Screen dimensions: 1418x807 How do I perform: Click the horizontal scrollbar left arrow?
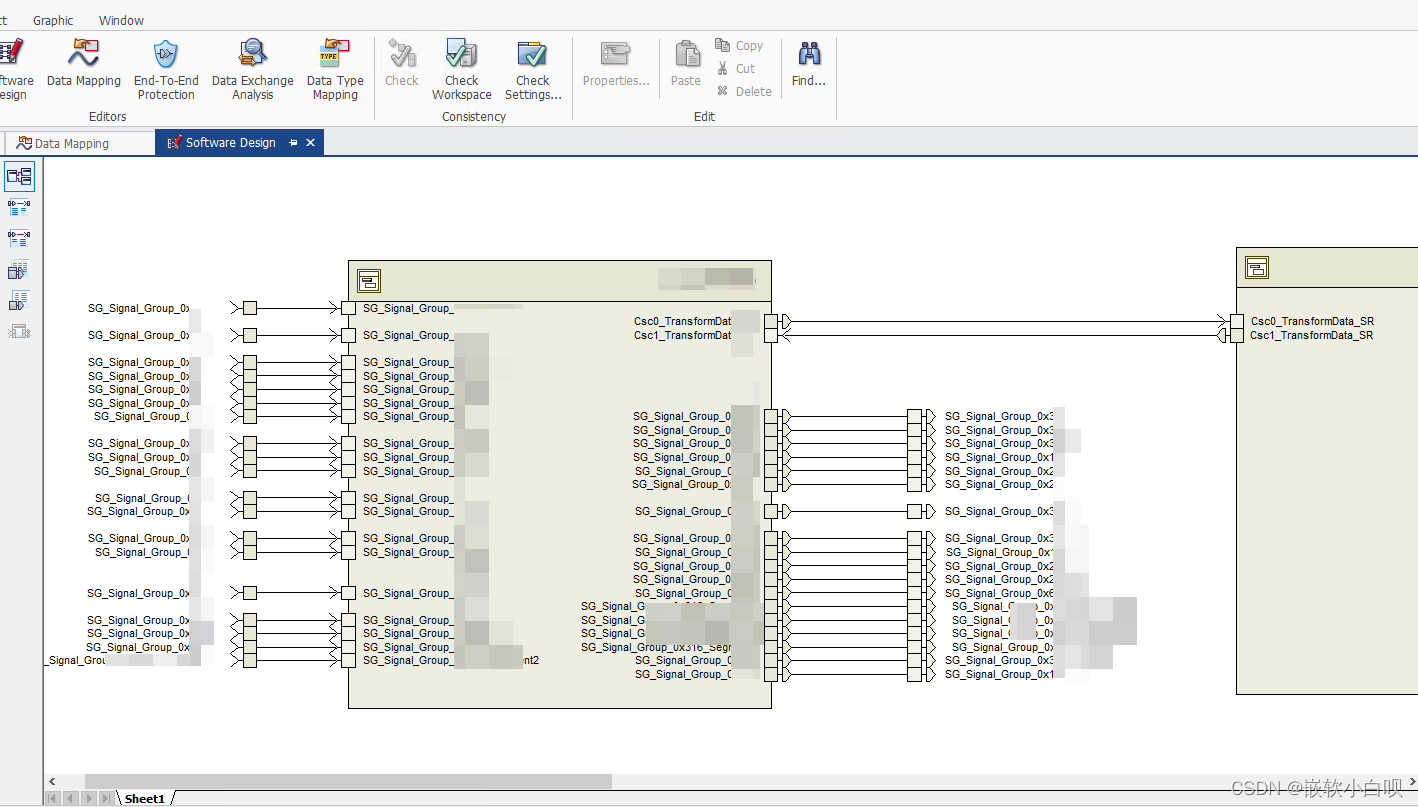(53, 781)
